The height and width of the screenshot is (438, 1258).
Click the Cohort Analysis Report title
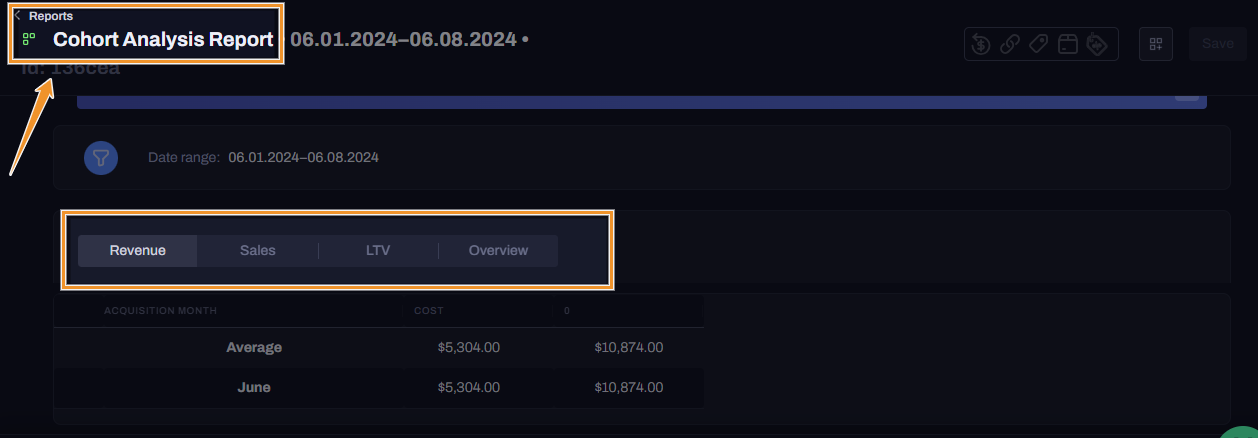163,40
